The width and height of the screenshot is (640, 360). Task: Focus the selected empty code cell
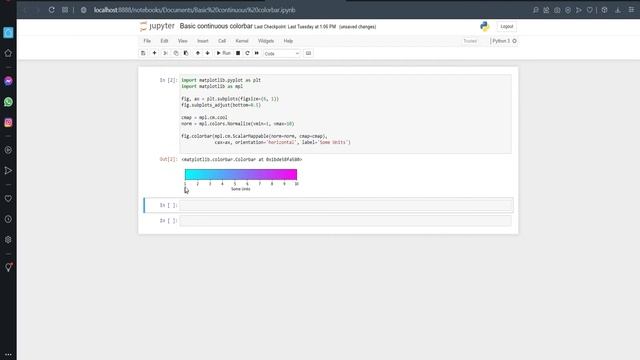coord(346,205)
